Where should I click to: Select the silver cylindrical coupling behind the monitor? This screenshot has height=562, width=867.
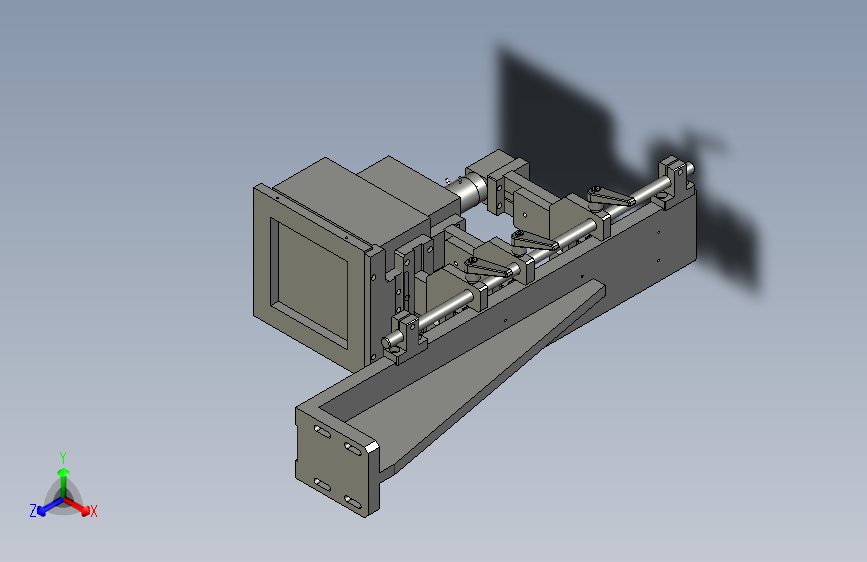click(468, 191)
